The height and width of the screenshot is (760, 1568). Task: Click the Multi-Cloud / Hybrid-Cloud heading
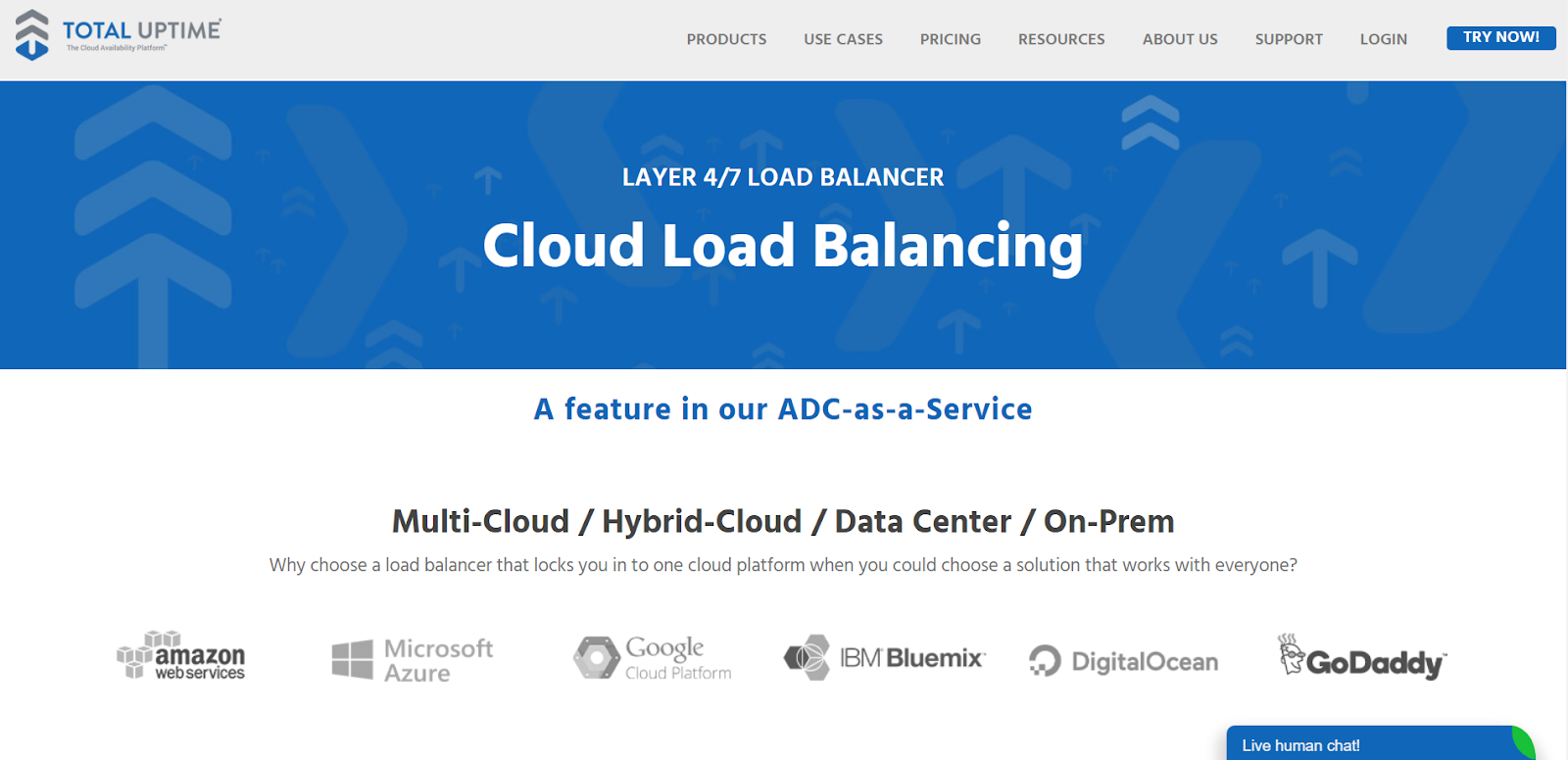tap(783, 521)
